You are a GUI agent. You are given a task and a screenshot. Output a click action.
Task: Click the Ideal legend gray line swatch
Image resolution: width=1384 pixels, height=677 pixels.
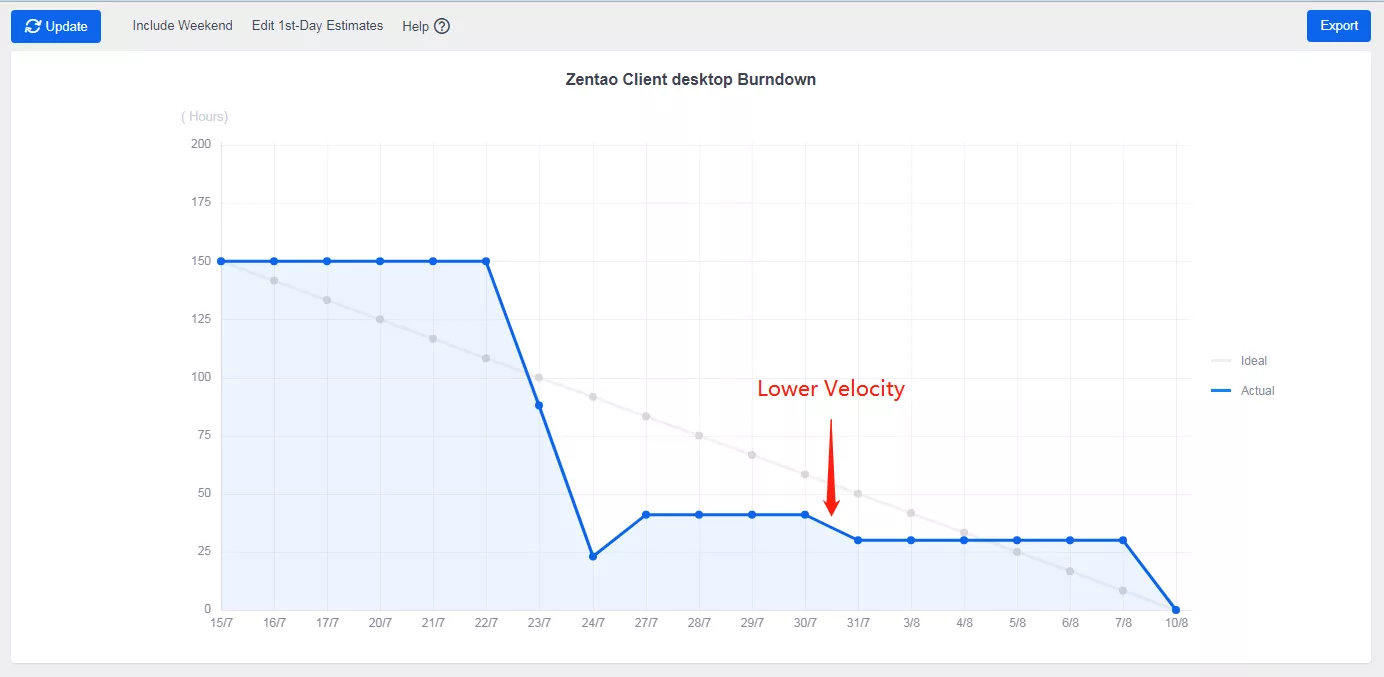point(1220,361)
